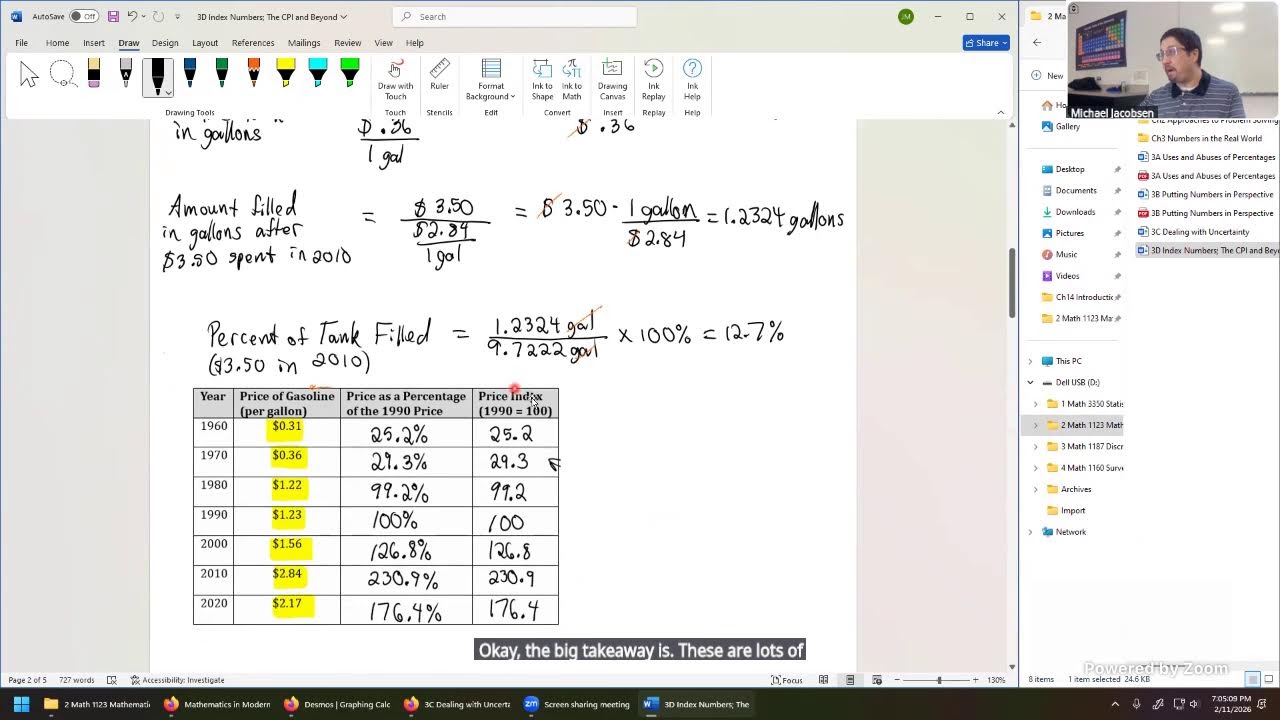
Task: Click the Redo icon
Action: (158, 17)
